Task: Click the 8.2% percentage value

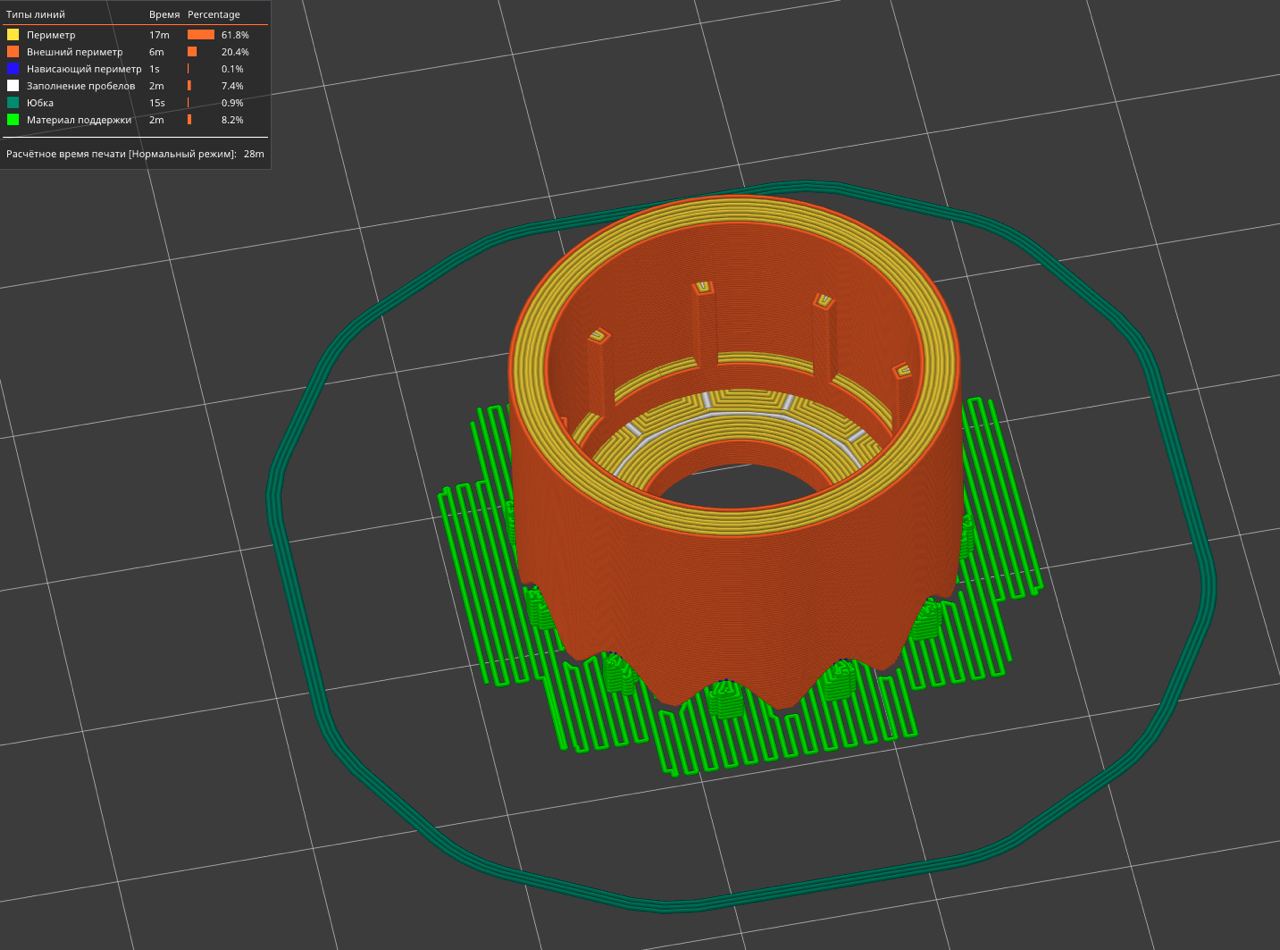Action: pyautogui.click(x=232, y=120)
